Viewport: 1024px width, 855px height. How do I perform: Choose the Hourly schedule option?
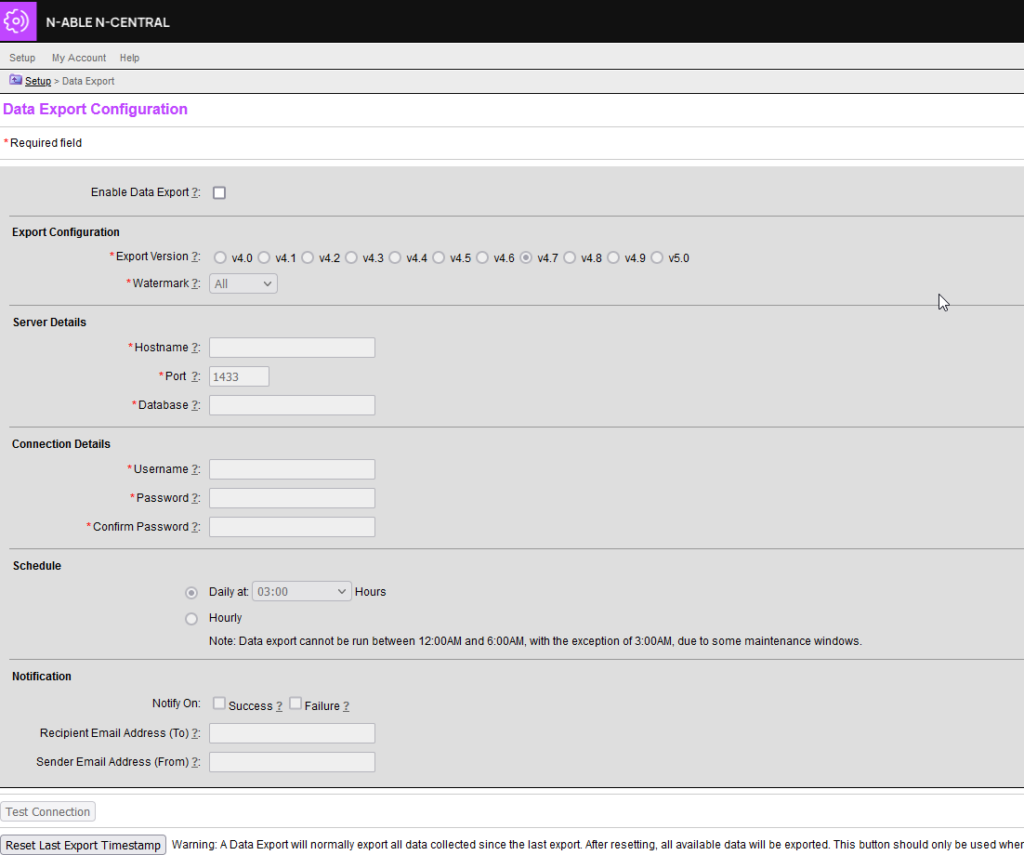pyautogui.click(x=191, y=619)
